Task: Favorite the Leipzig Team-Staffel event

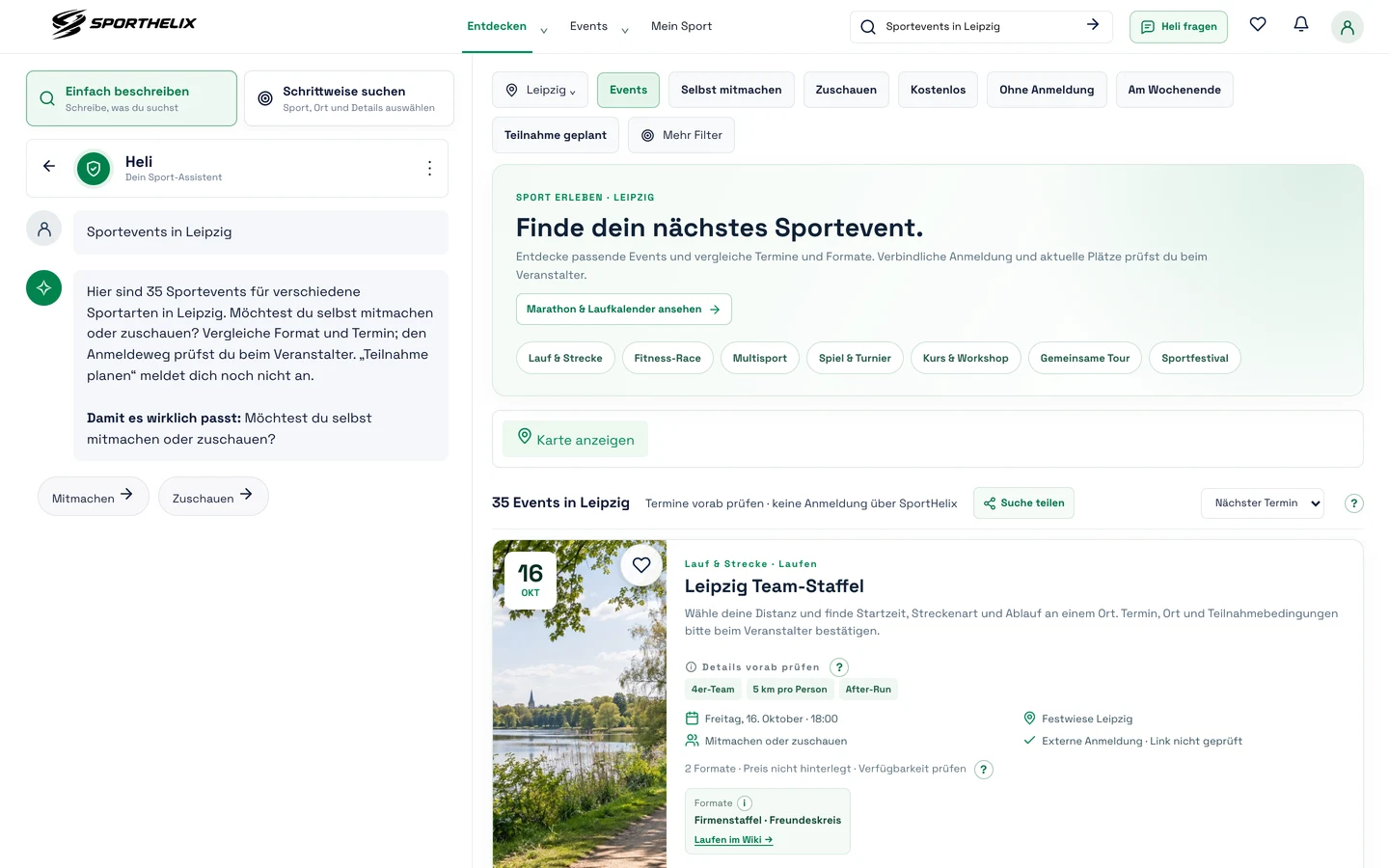Action: pyautogui.click(x=641, y=565)
